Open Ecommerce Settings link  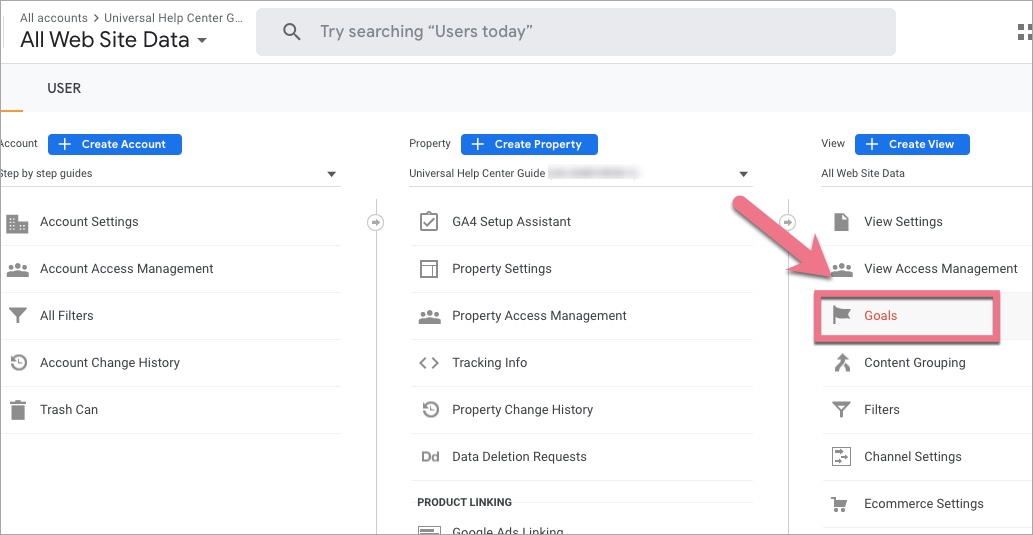coord(924,503)
